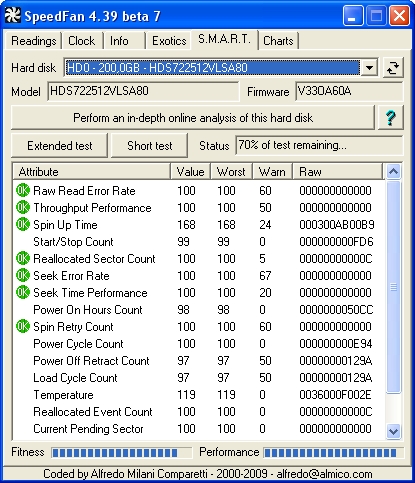
Task: Click the attribute list scrollbar thumb
Action: pos(393,287)
